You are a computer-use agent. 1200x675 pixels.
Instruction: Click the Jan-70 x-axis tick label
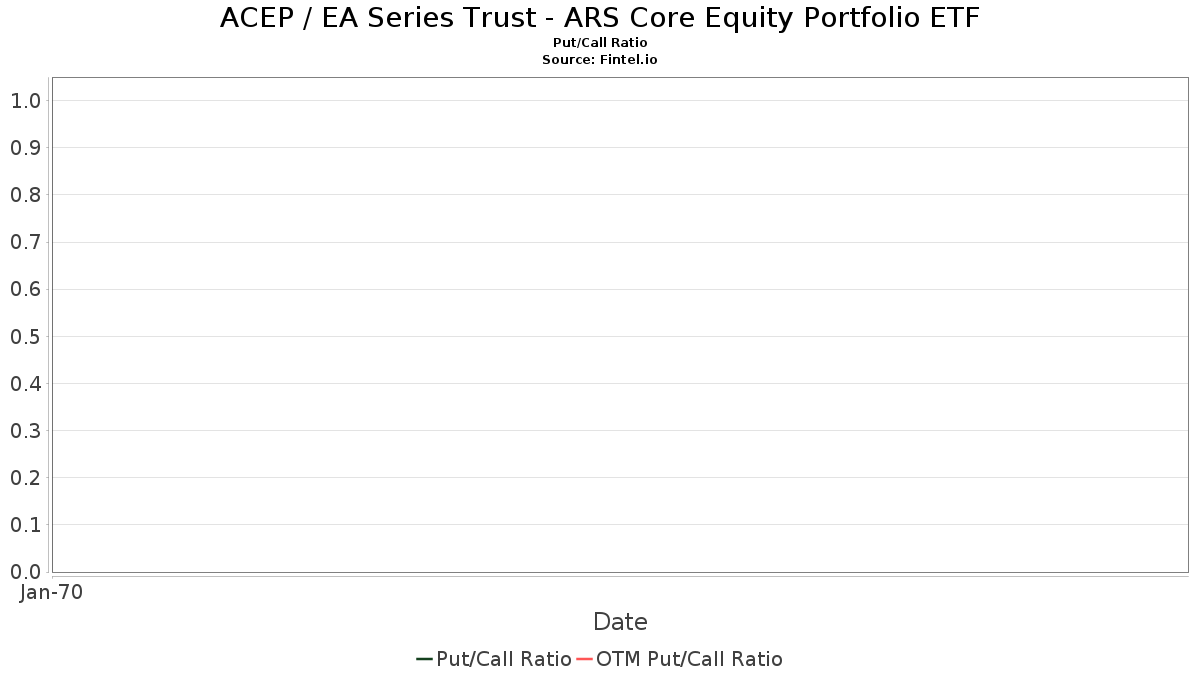coord(52,592)
